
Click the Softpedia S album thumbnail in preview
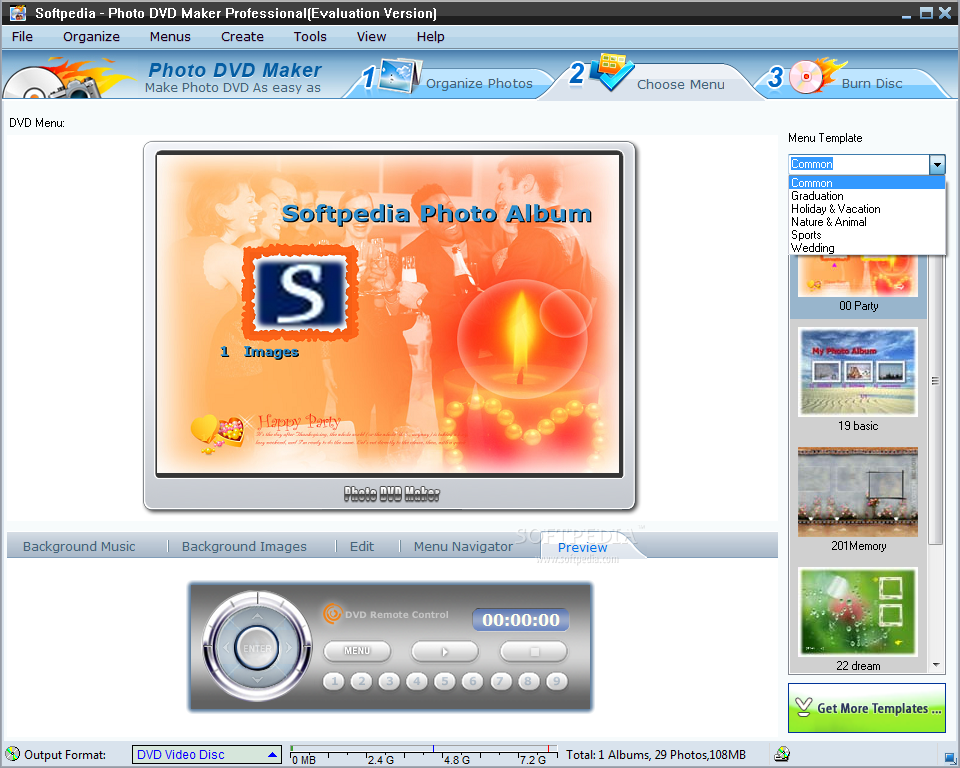(x=301, y=293)
